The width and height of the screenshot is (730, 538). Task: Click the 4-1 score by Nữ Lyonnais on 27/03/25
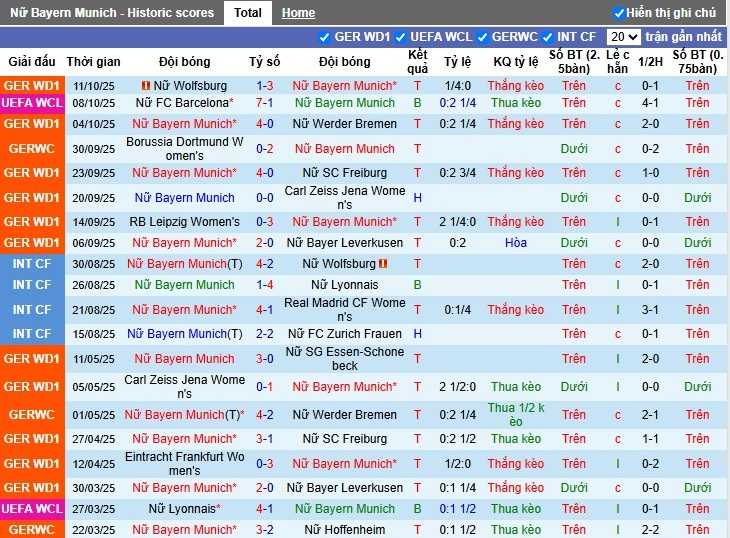(264, 509)
